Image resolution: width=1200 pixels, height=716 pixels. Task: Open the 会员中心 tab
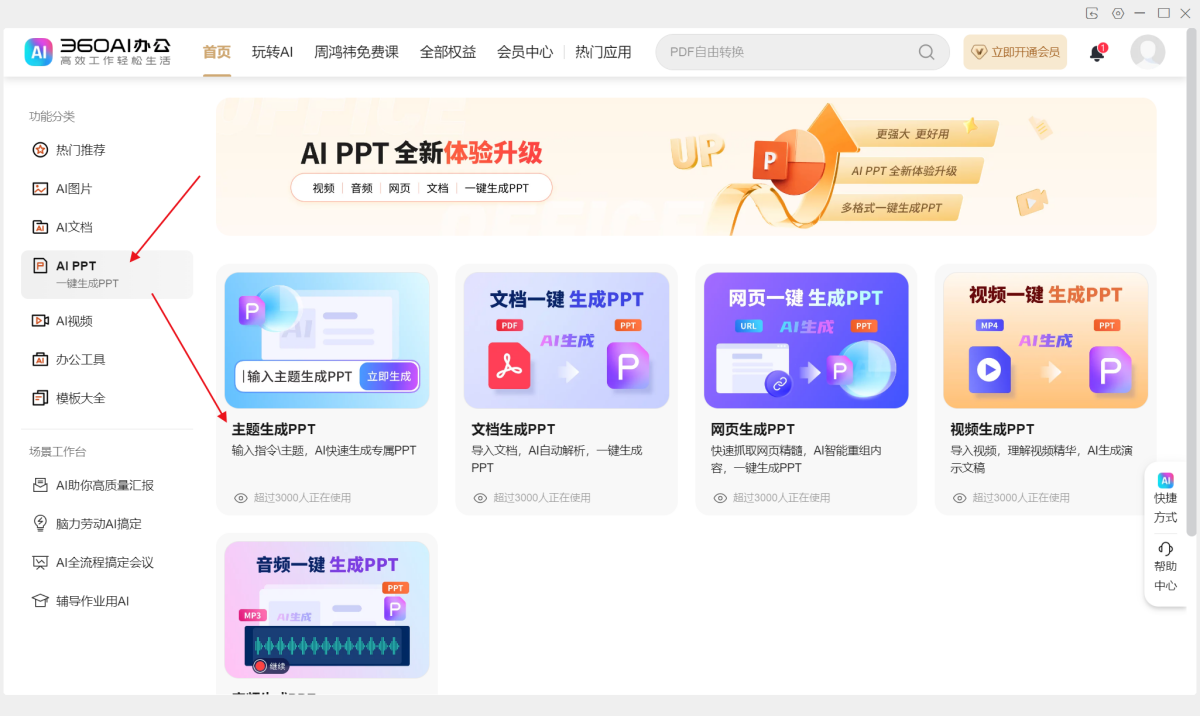(525, 52)
